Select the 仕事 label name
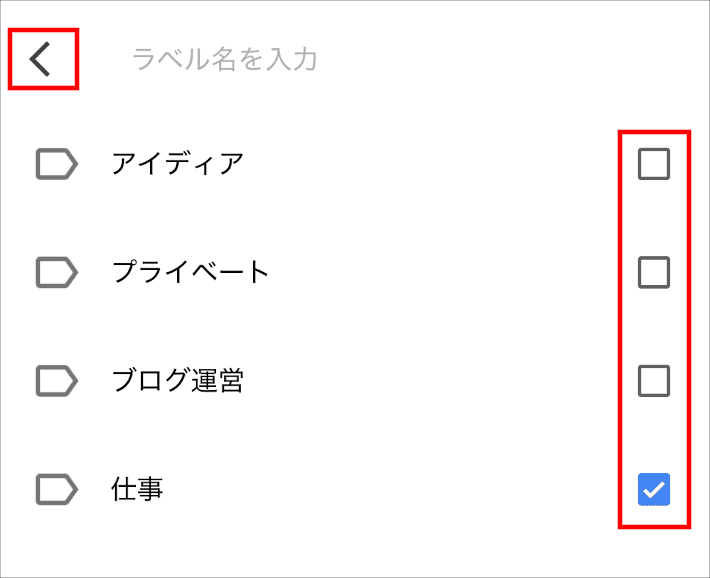The height and width of the screenshot is (578, 710). pos(138,489)
